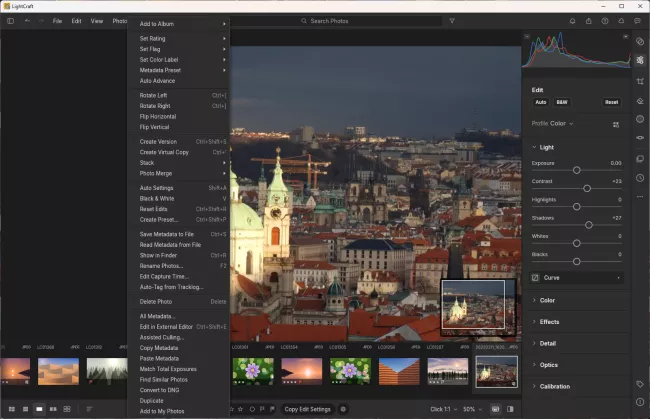Open the keywords tag icon
The image size is (650, 419).
pos(640,384)
